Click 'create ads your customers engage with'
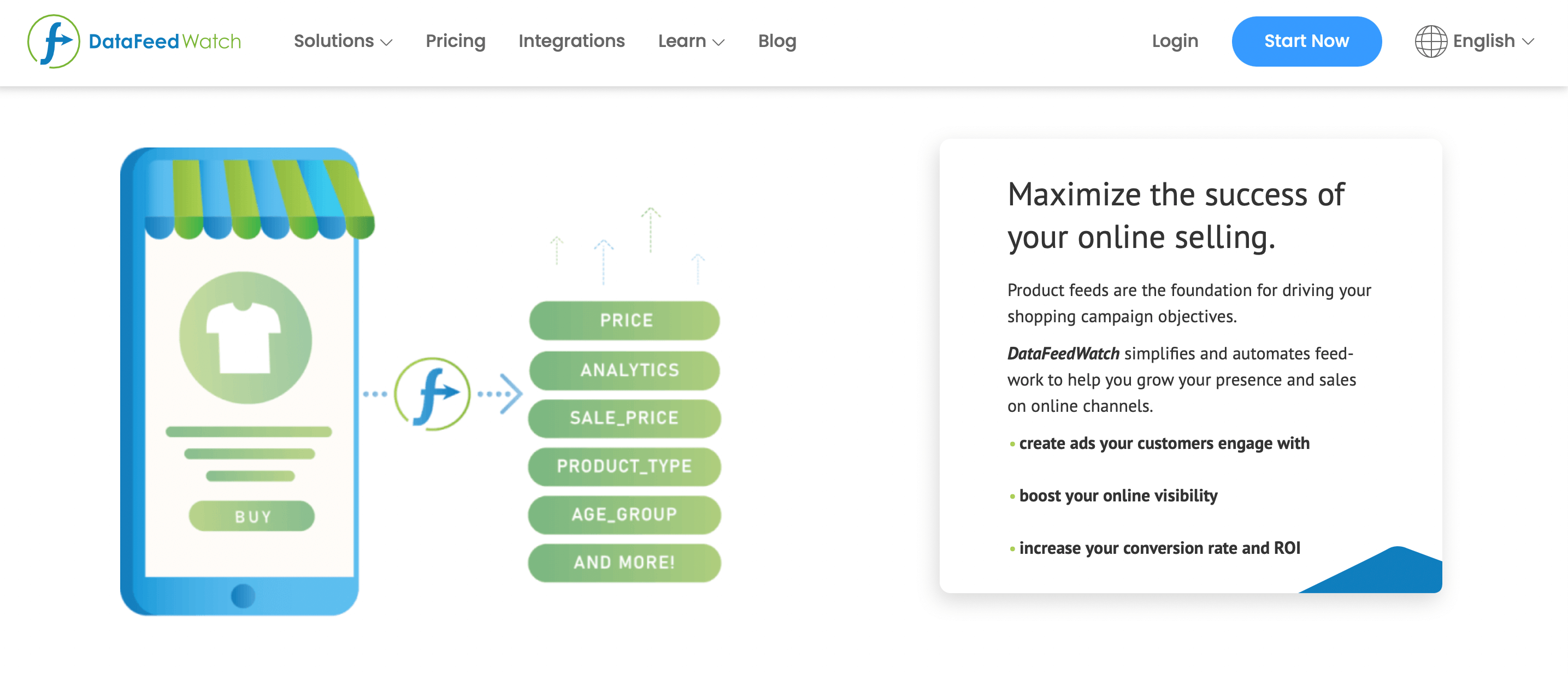The image size is (1568, 674). (1164, 444)
